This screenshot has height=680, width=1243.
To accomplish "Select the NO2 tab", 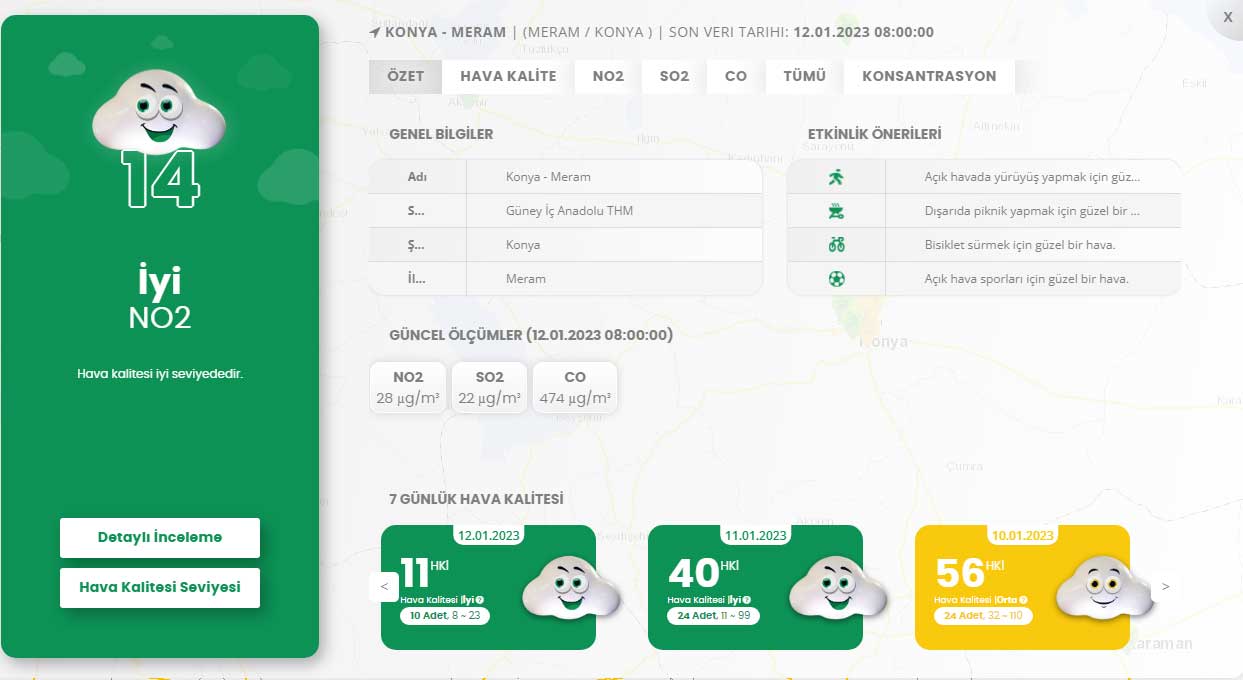I will point(608,76).
